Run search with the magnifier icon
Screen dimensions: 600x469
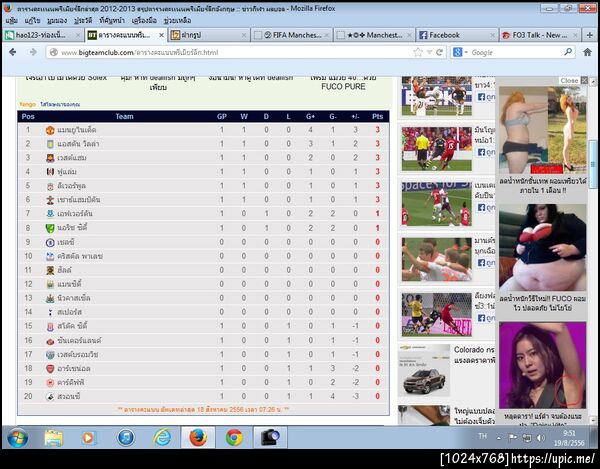568,52
